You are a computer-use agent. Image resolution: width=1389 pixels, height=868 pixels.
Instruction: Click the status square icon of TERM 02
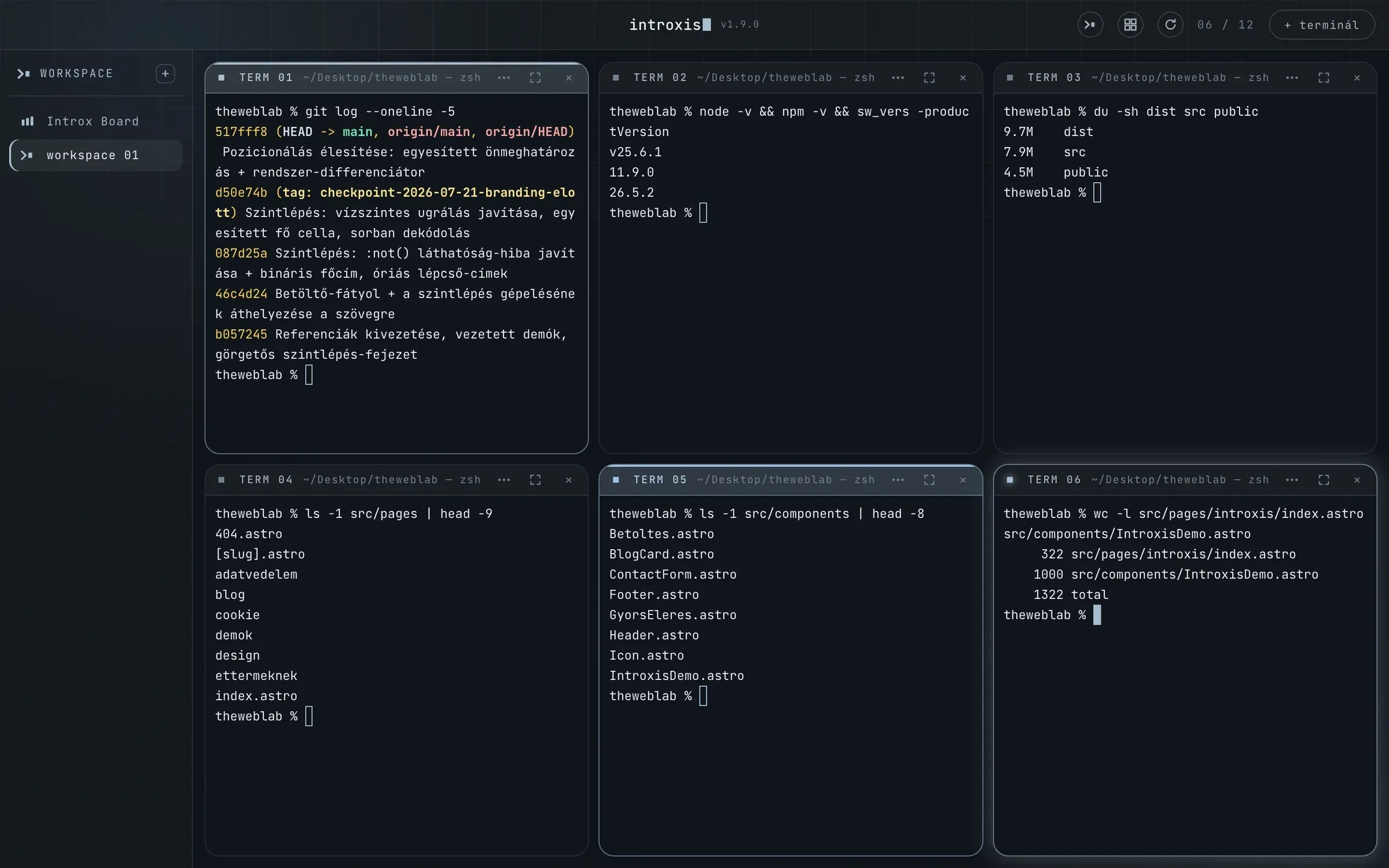[x=616, y=78]
